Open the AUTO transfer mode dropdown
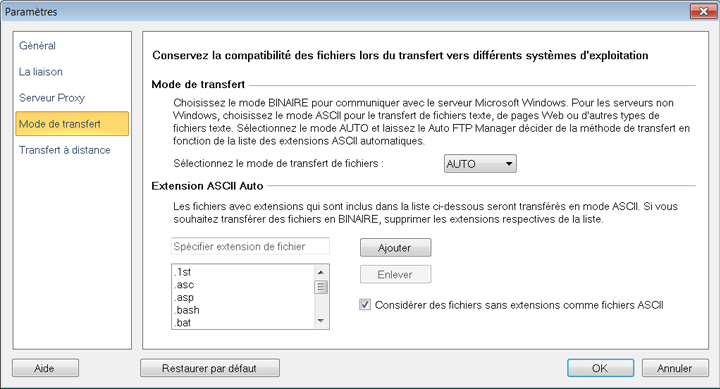This screenshot has height=389, width=720. tap(480, 164)
